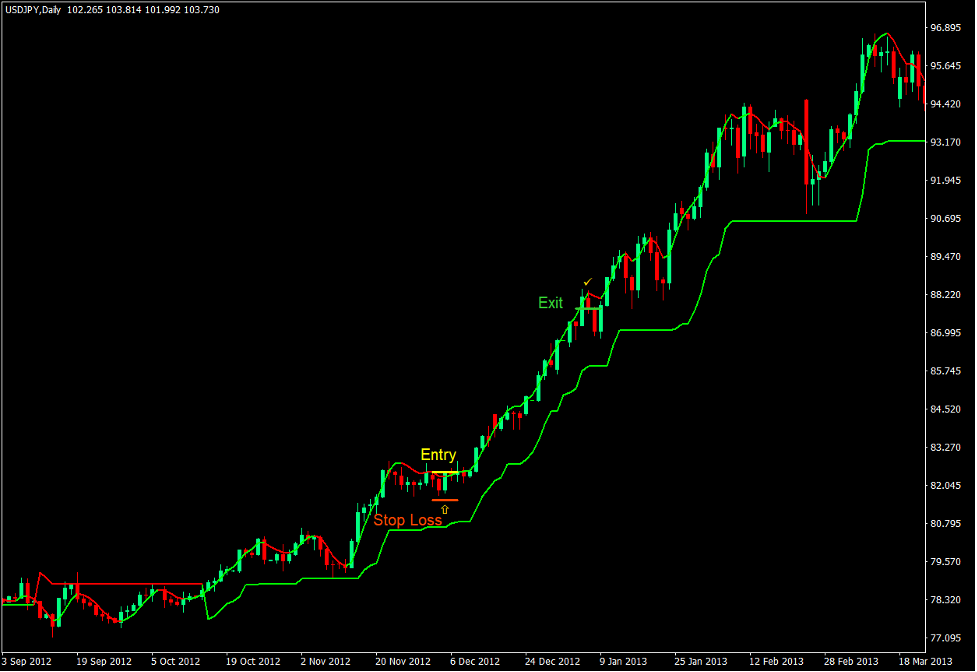Click the 24 Dec 2012 date label

[552, 661]
